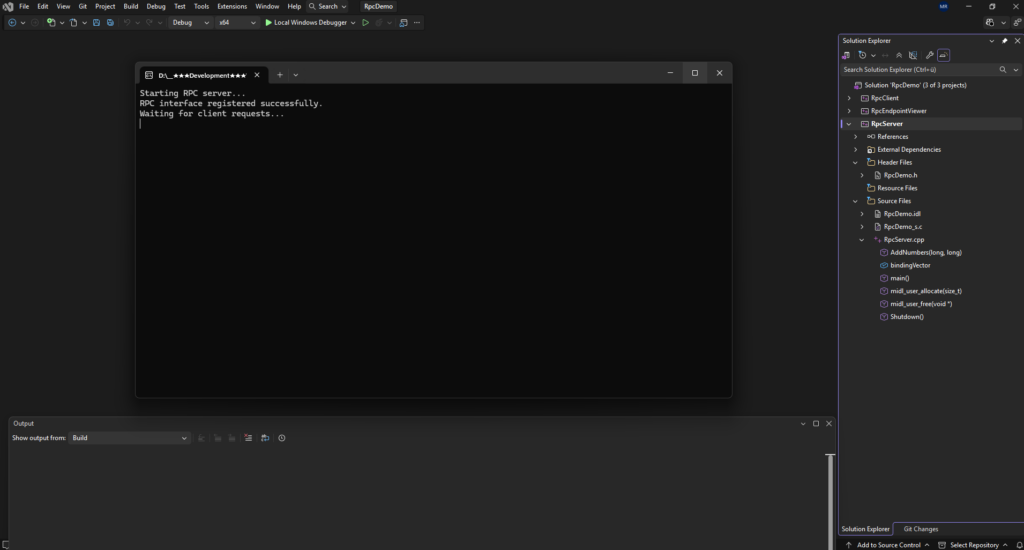Open the View menu

[63, 7]
